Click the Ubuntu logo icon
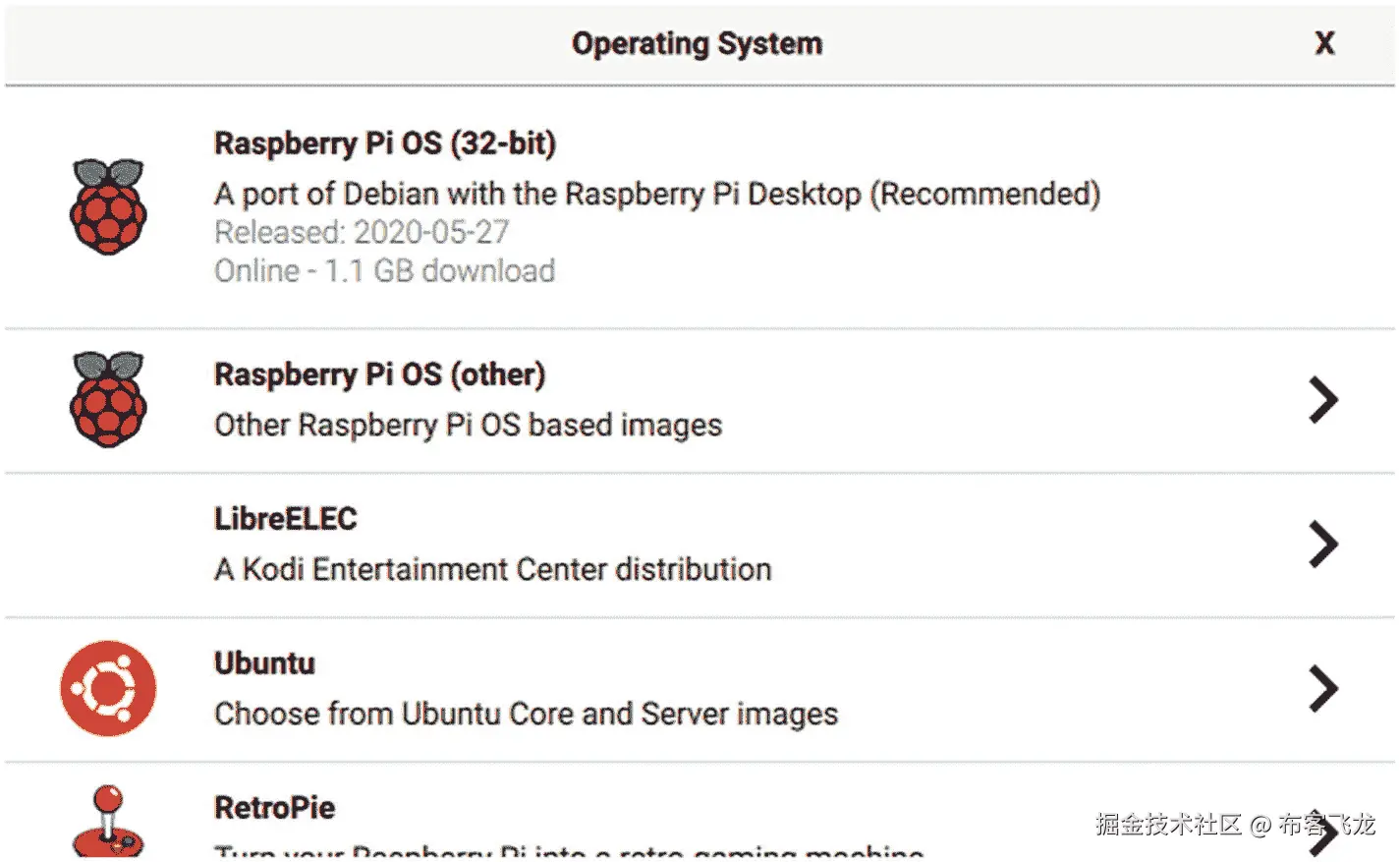The image size is (1400, 862). 108,688
